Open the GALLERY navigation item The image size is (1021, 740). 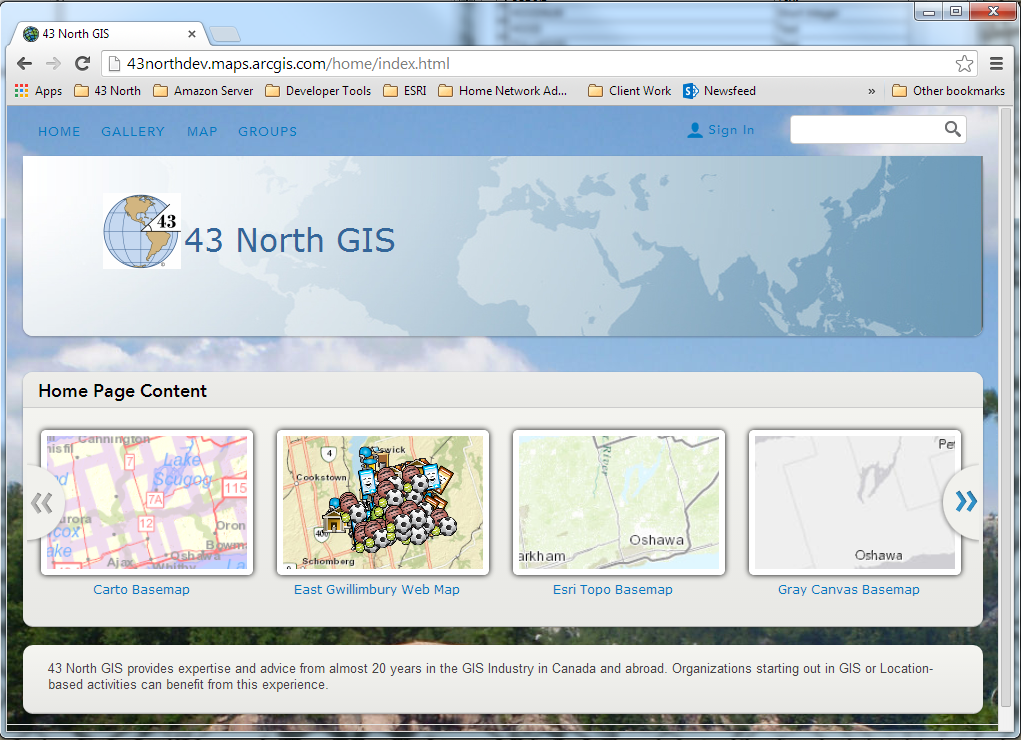(132, 131)
